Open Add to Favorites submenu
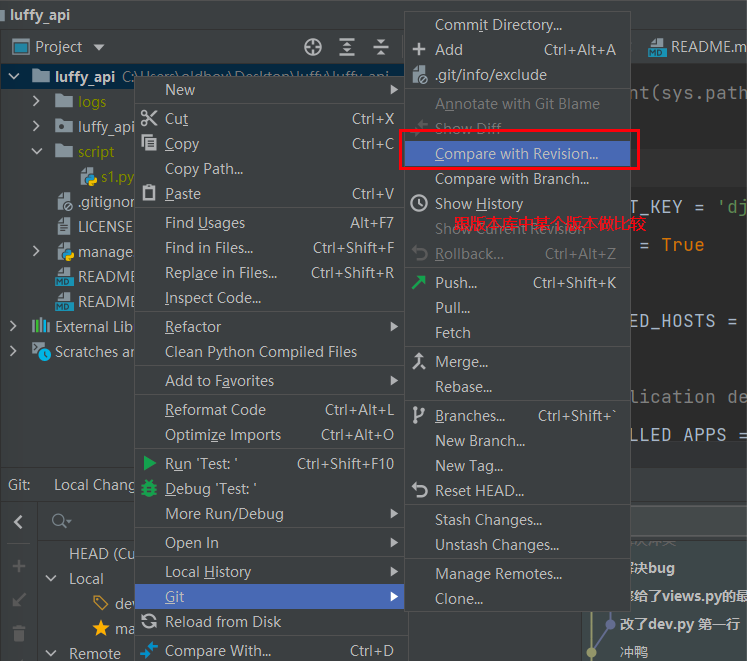The image size is (747, 661). (270, 381)
